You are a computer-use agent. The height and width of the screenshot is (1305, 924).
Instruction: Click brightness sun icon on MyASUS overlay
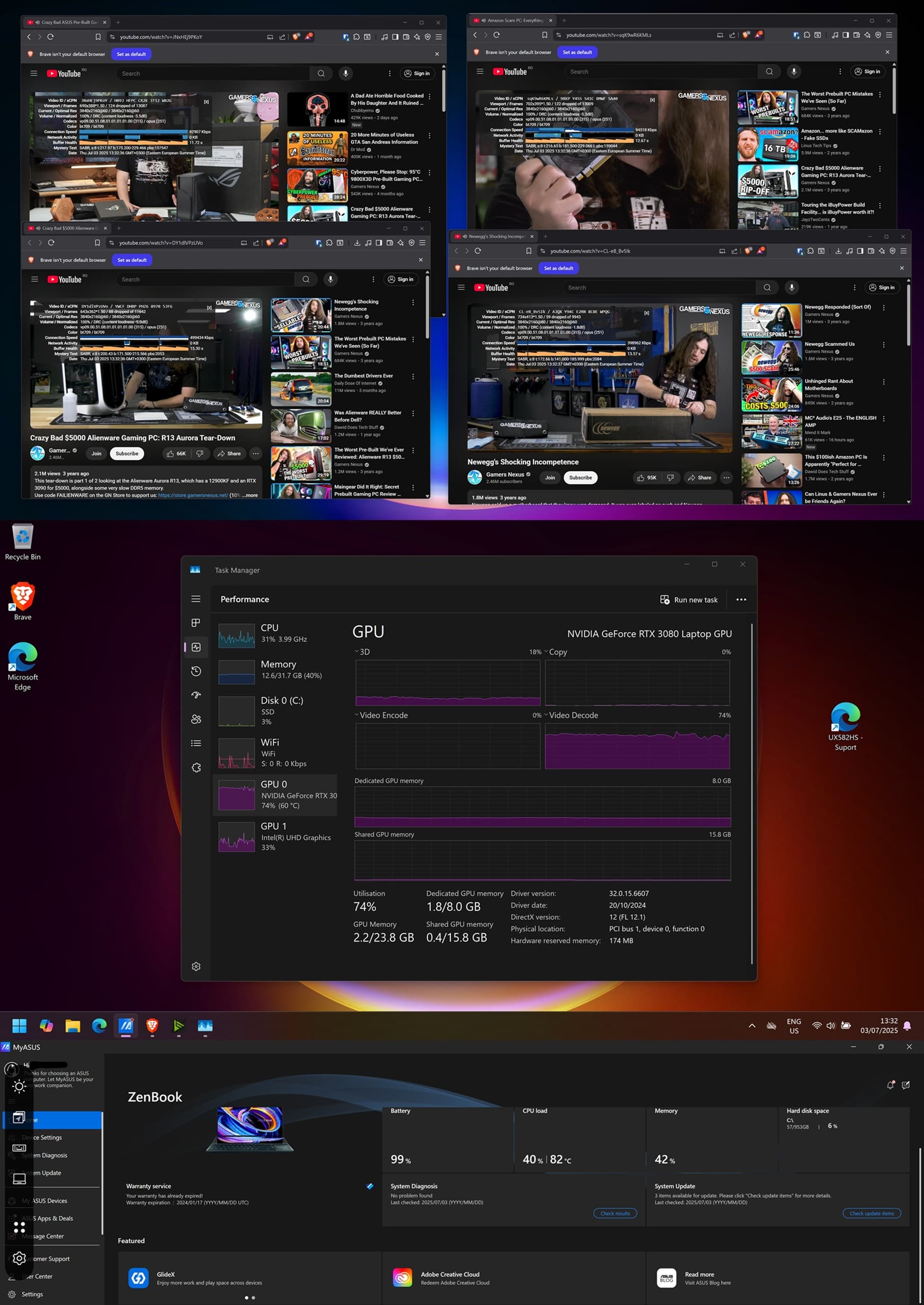coord(19,1086)
